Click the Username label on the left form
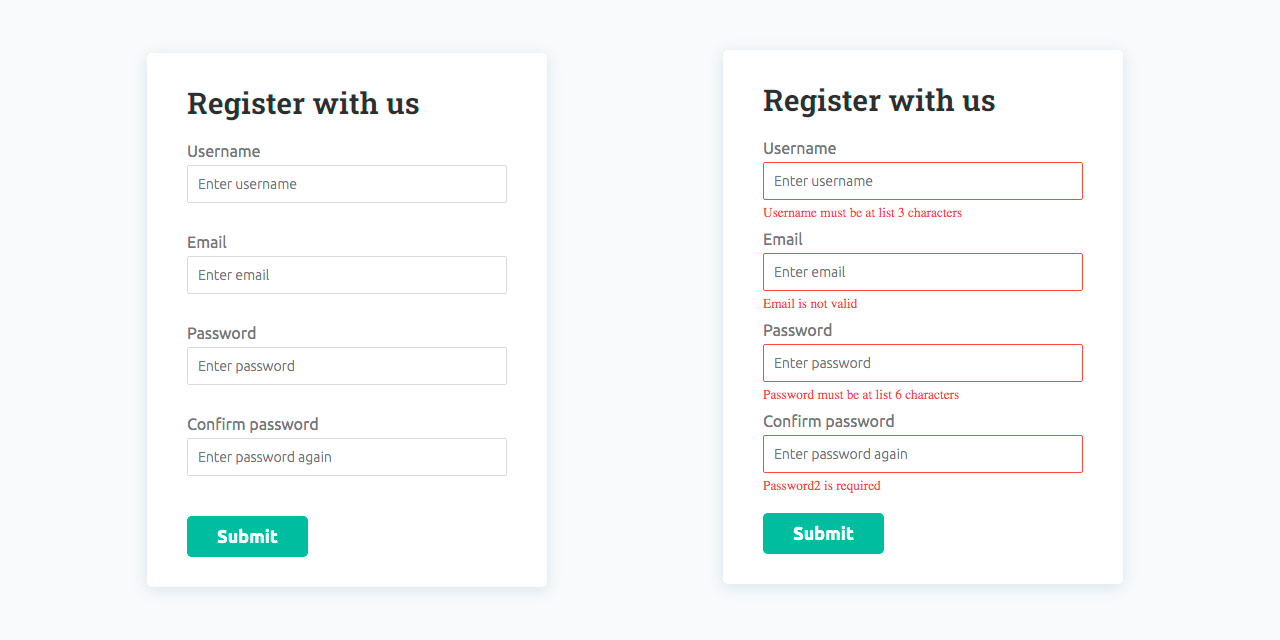 (223, 151)
